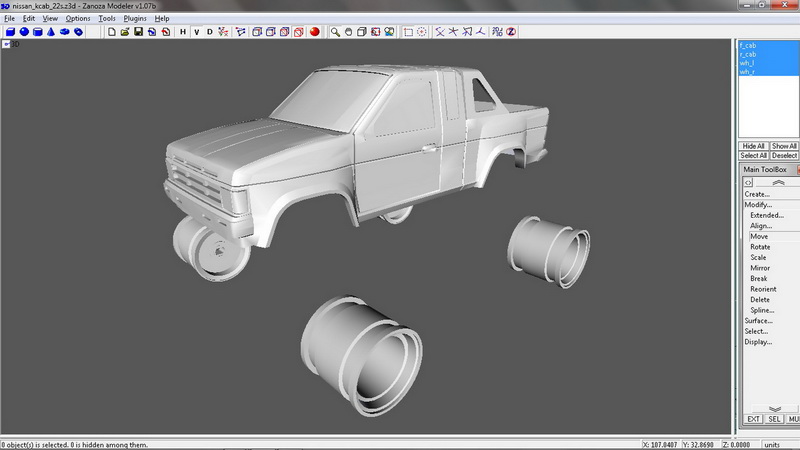This screenshot has width=800, height=450.
Task: Click the cube primitive icon
Action: pos(10,32)
